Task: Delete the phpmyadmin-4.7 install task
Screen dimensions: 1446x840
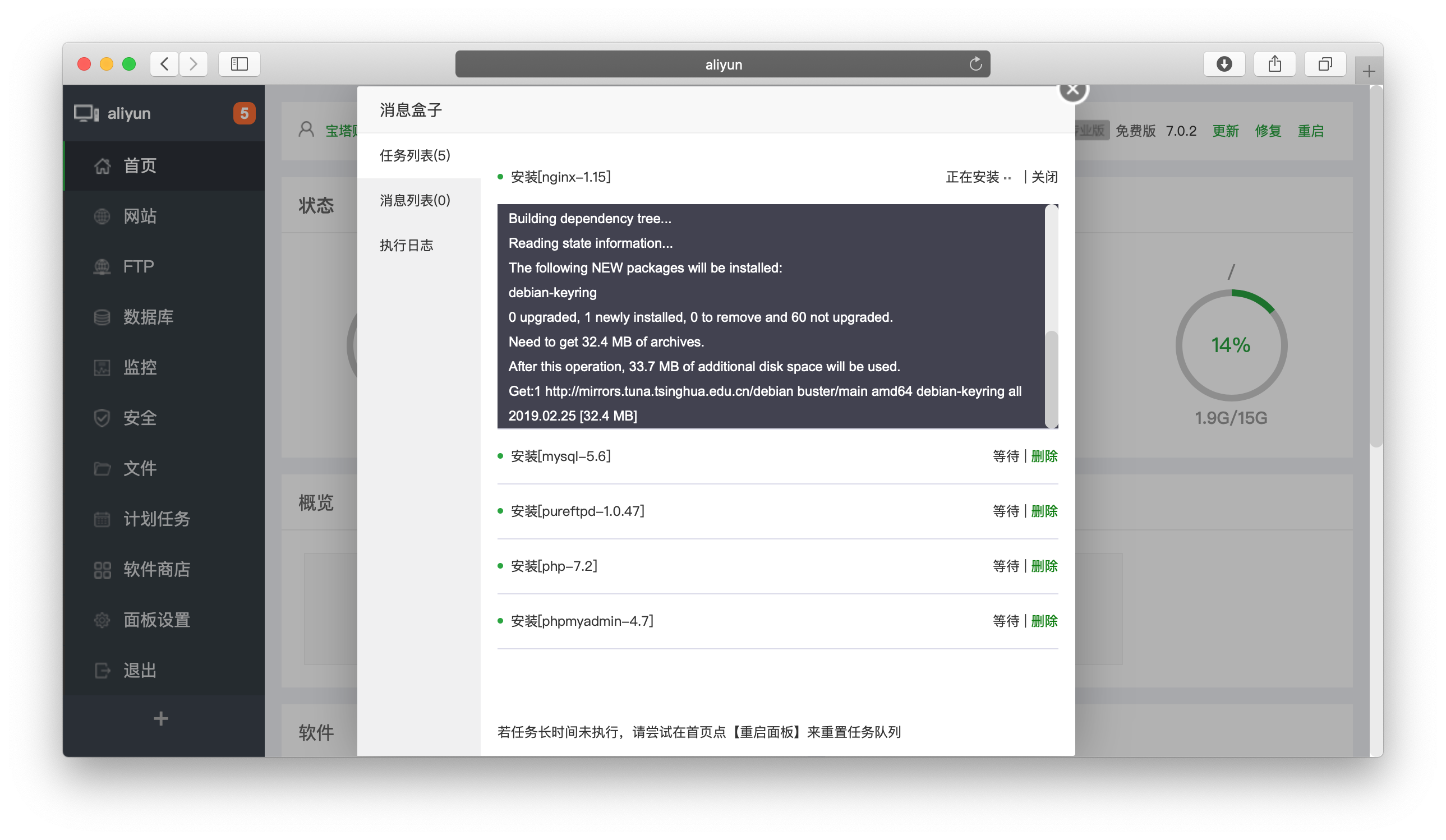Action: (x=1044, y=622)
